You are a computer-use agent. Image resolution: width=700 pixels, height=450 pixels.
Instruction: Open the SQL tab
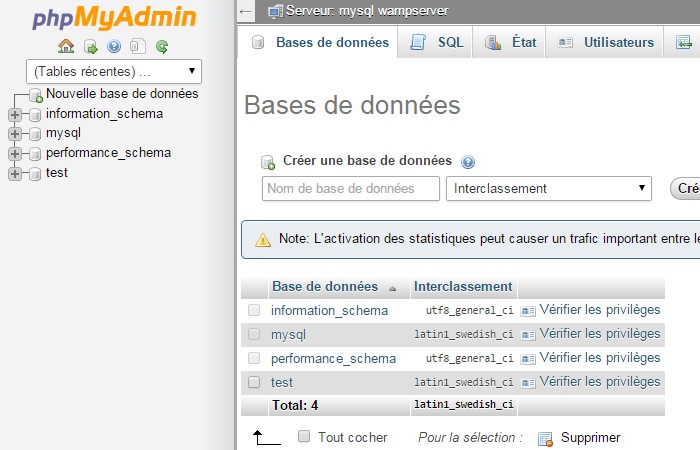coord(437,42)
